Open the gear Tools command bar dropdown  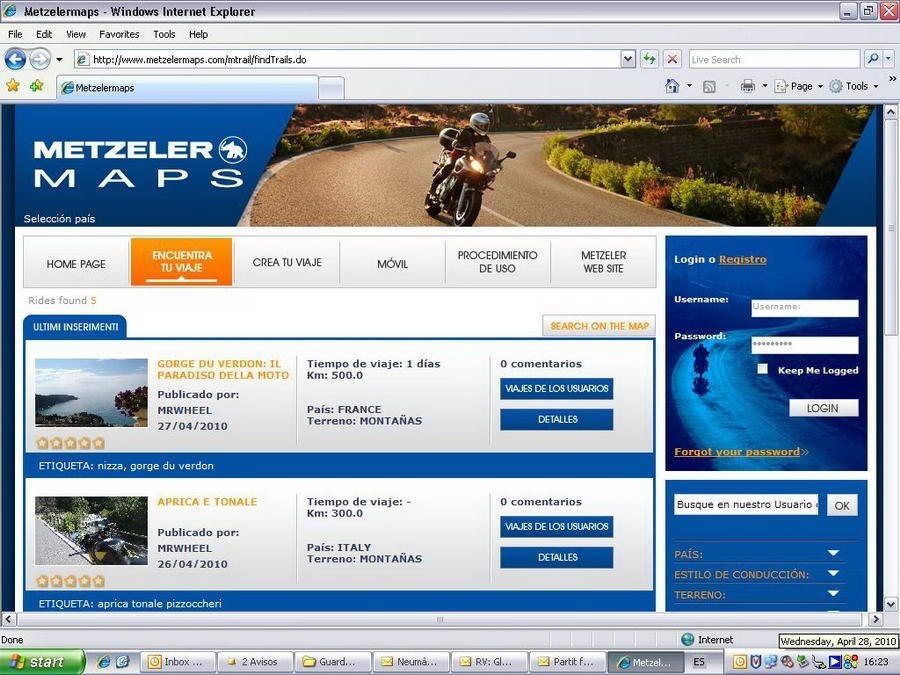pos(854,87)
